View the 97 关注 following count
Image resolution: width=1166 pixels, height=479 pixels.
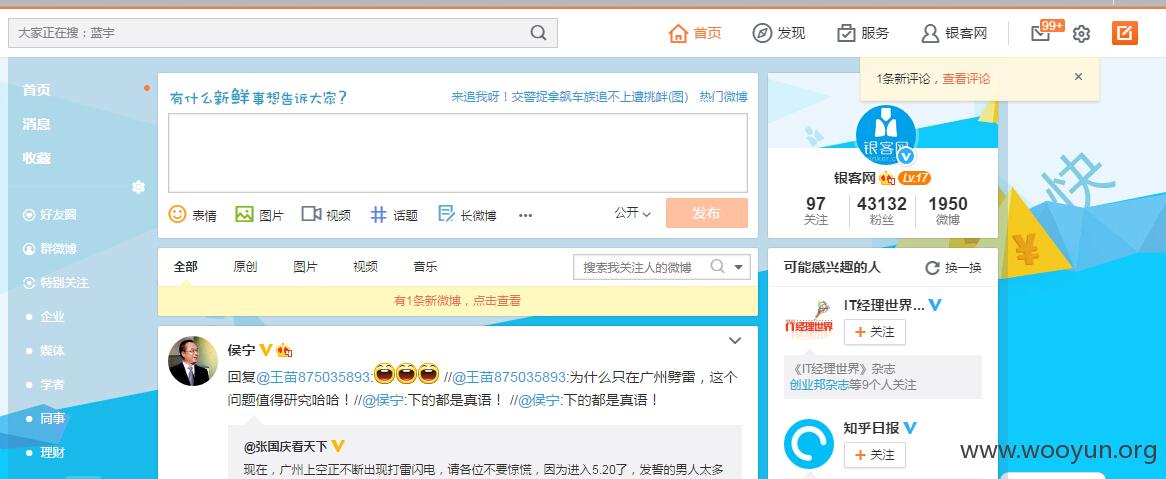[x=816, y=211]
